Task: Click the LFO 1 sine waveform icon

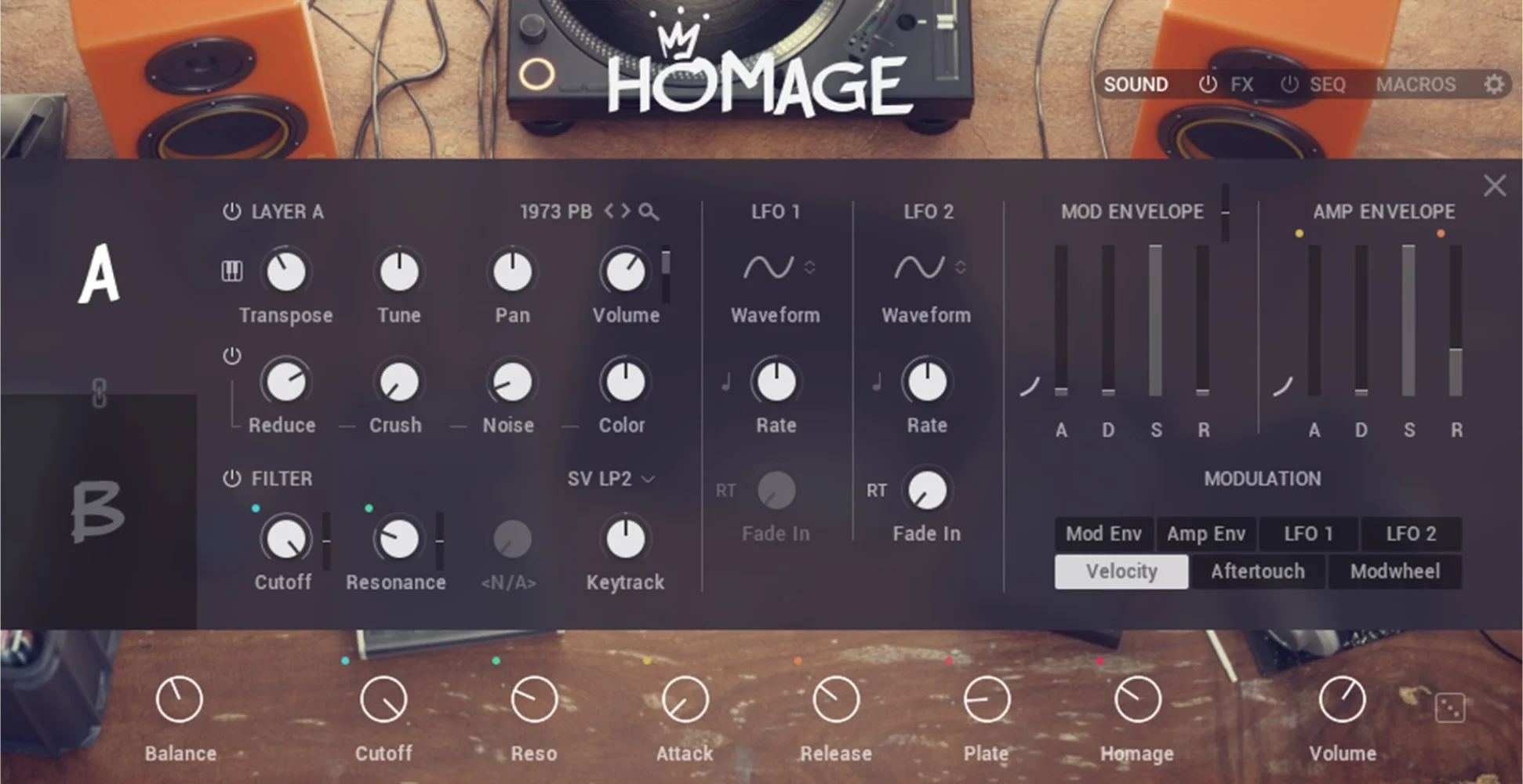Action: (x=767, y=267)
